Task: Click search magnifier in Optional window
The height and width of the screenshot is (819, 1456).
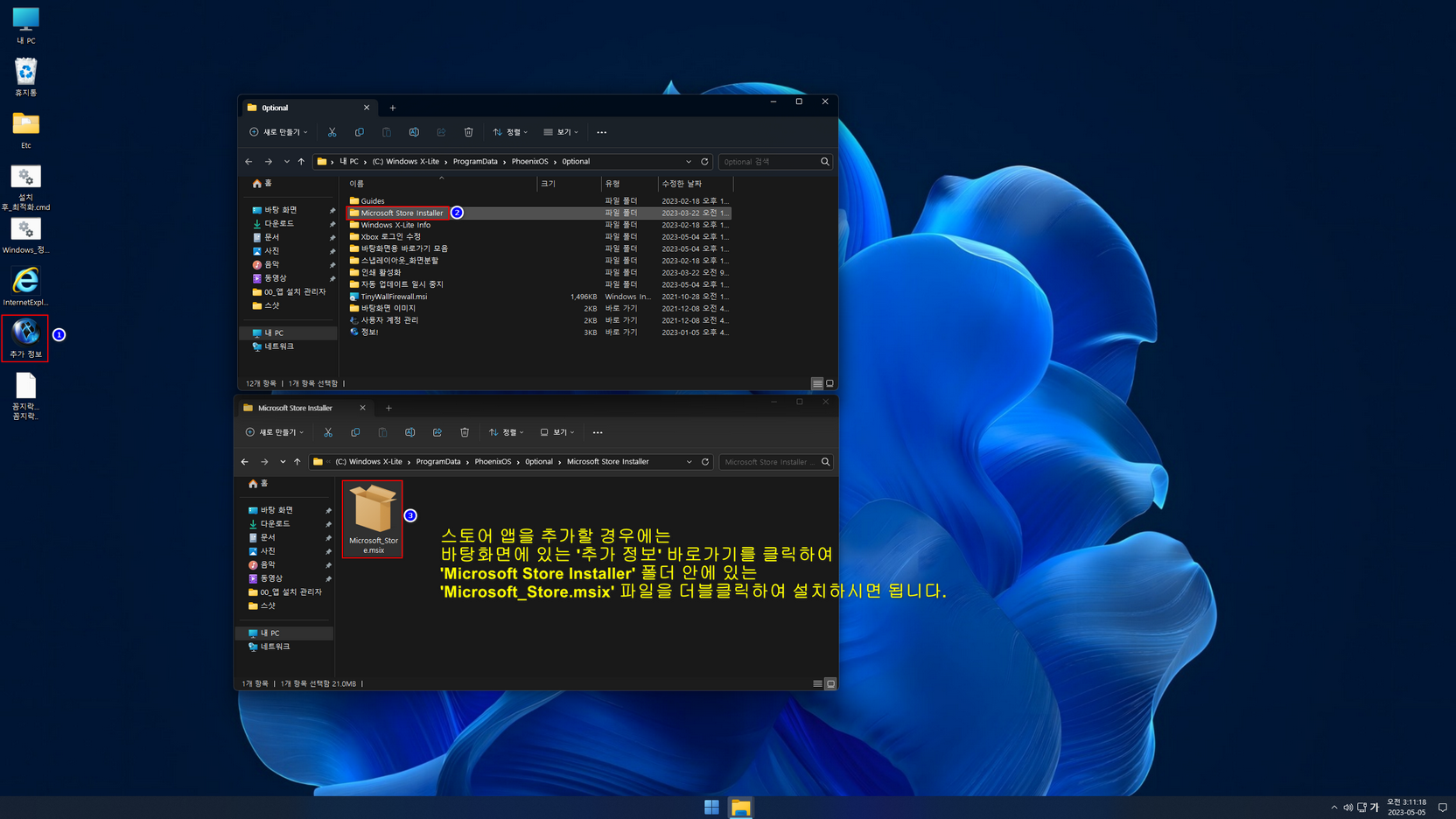Action: [x=824, y=162]
